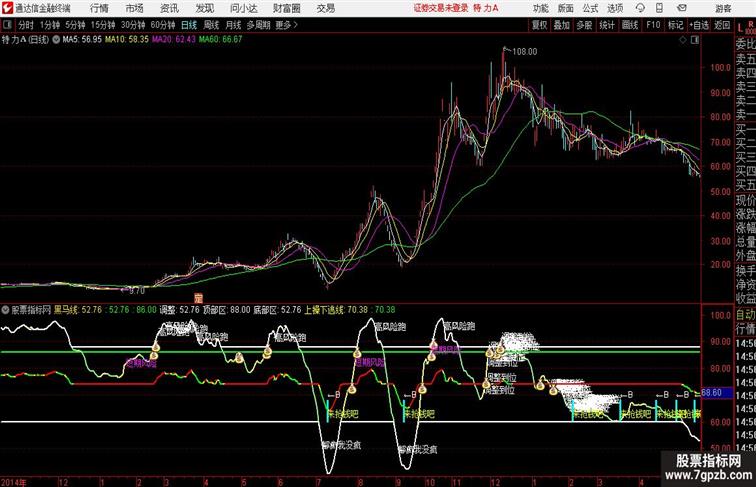Click the 顶部区: 88.00 indicator value
Viewport: 756px width, 487px height.
[x=226, y=310]
